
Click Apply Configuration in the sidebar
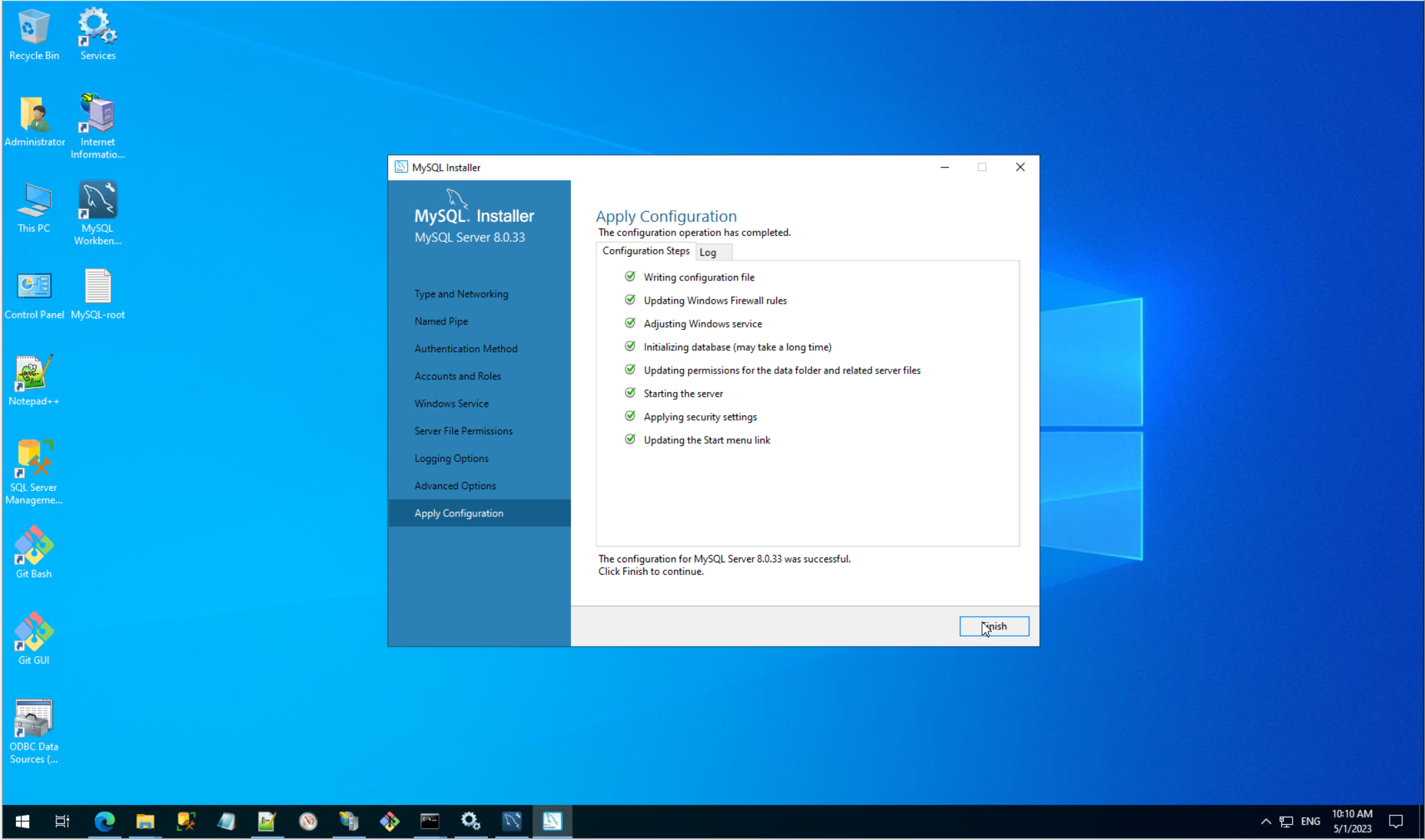459,513
